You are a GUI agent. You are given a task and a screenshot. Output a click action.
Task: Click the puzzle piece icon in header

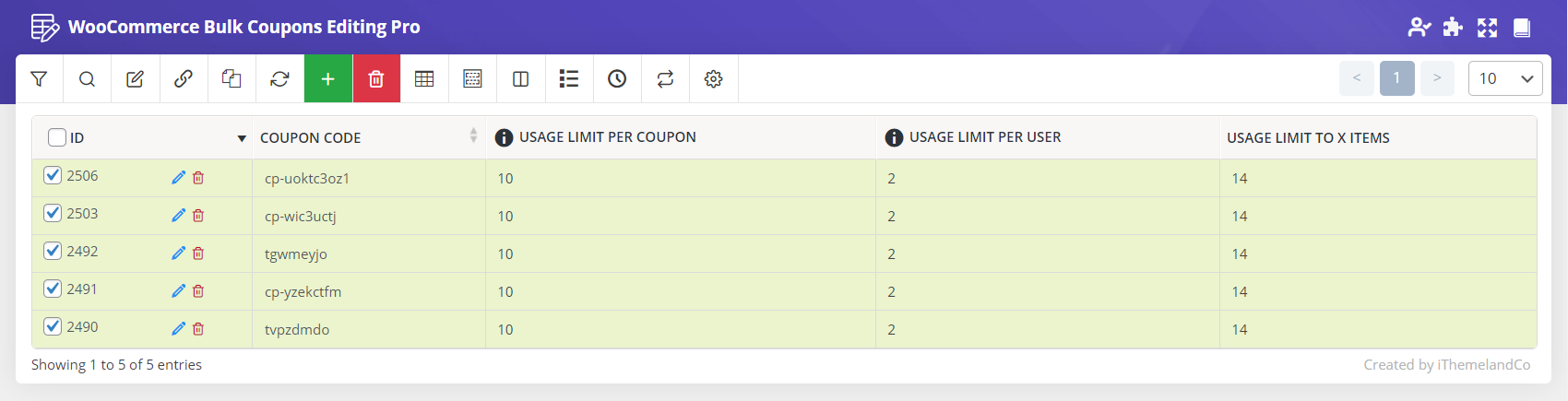tap(1453, 28)
